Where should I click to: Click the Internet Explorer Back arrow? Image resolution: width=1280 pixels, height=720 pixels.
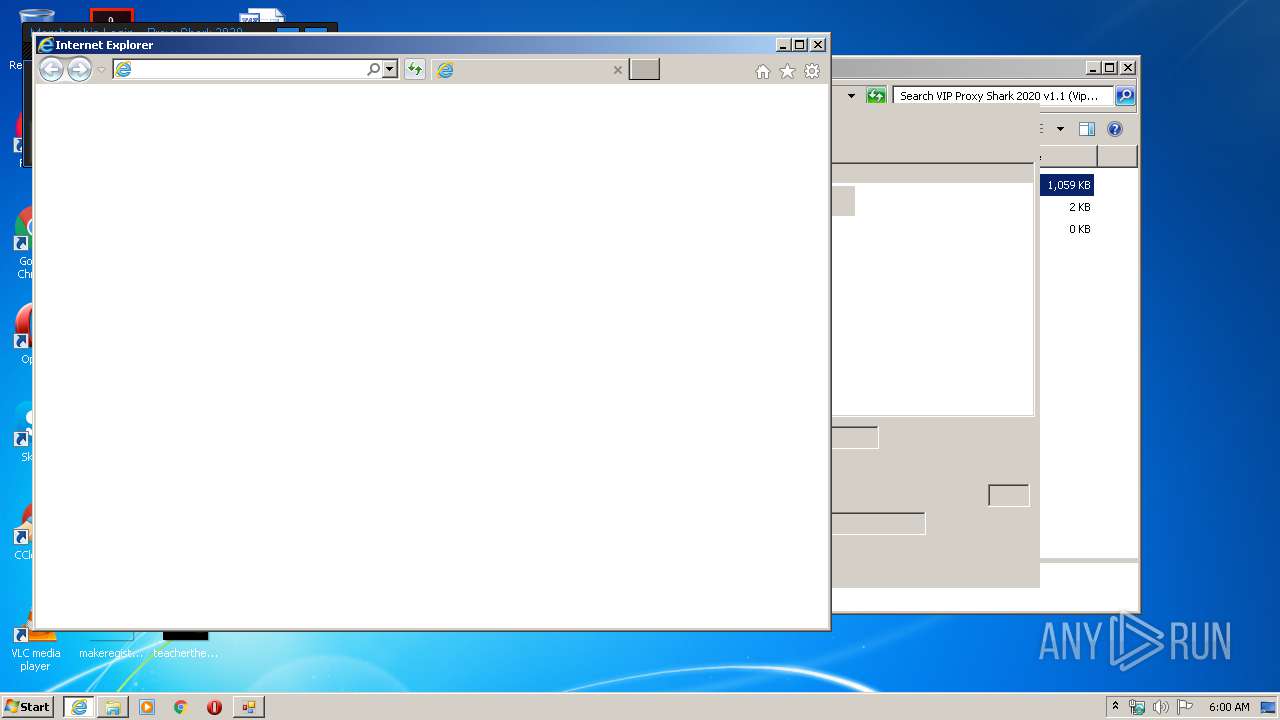point(51,69)
